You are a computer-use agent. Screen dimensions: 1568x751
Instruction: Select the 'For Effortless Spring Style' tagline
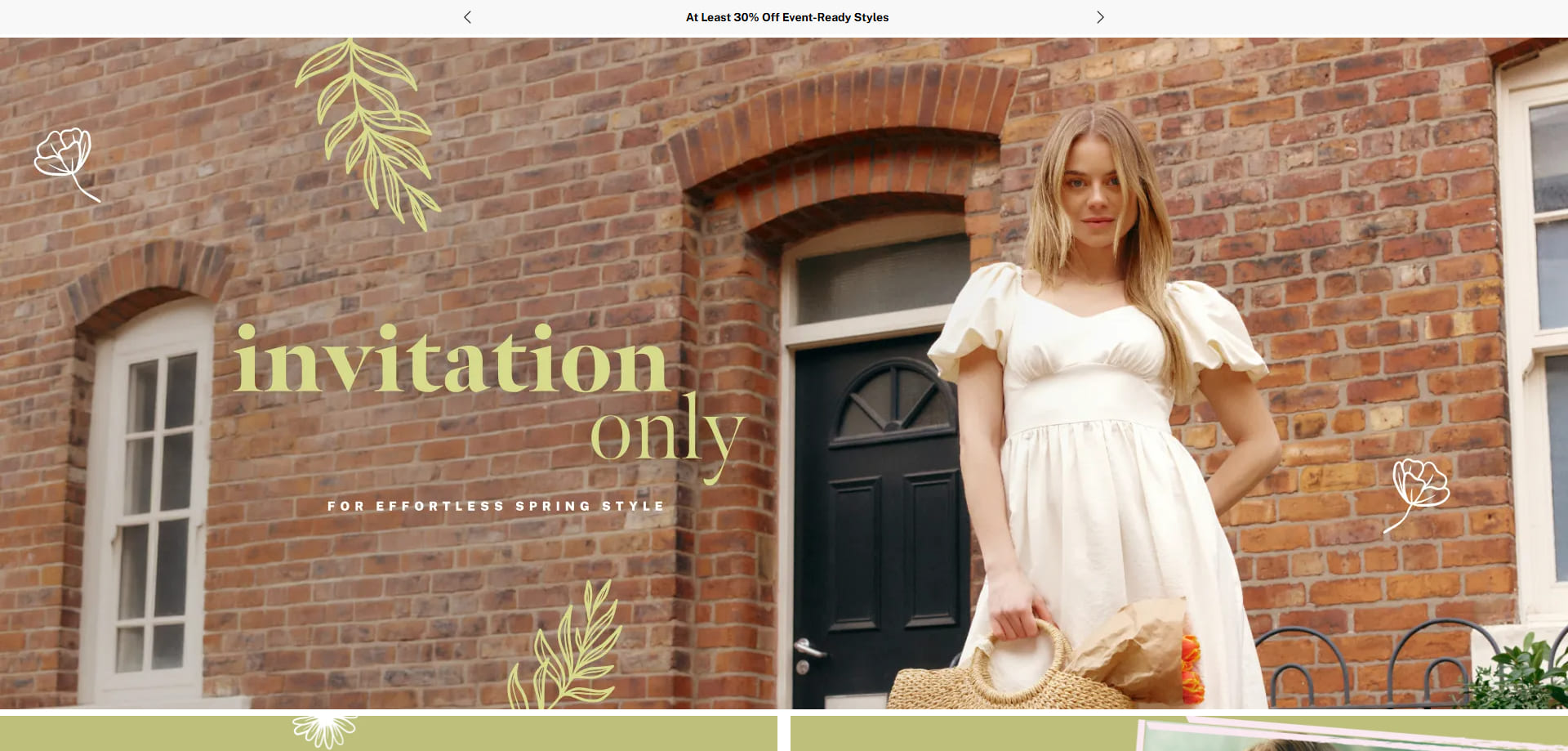(x=496, y=507)
